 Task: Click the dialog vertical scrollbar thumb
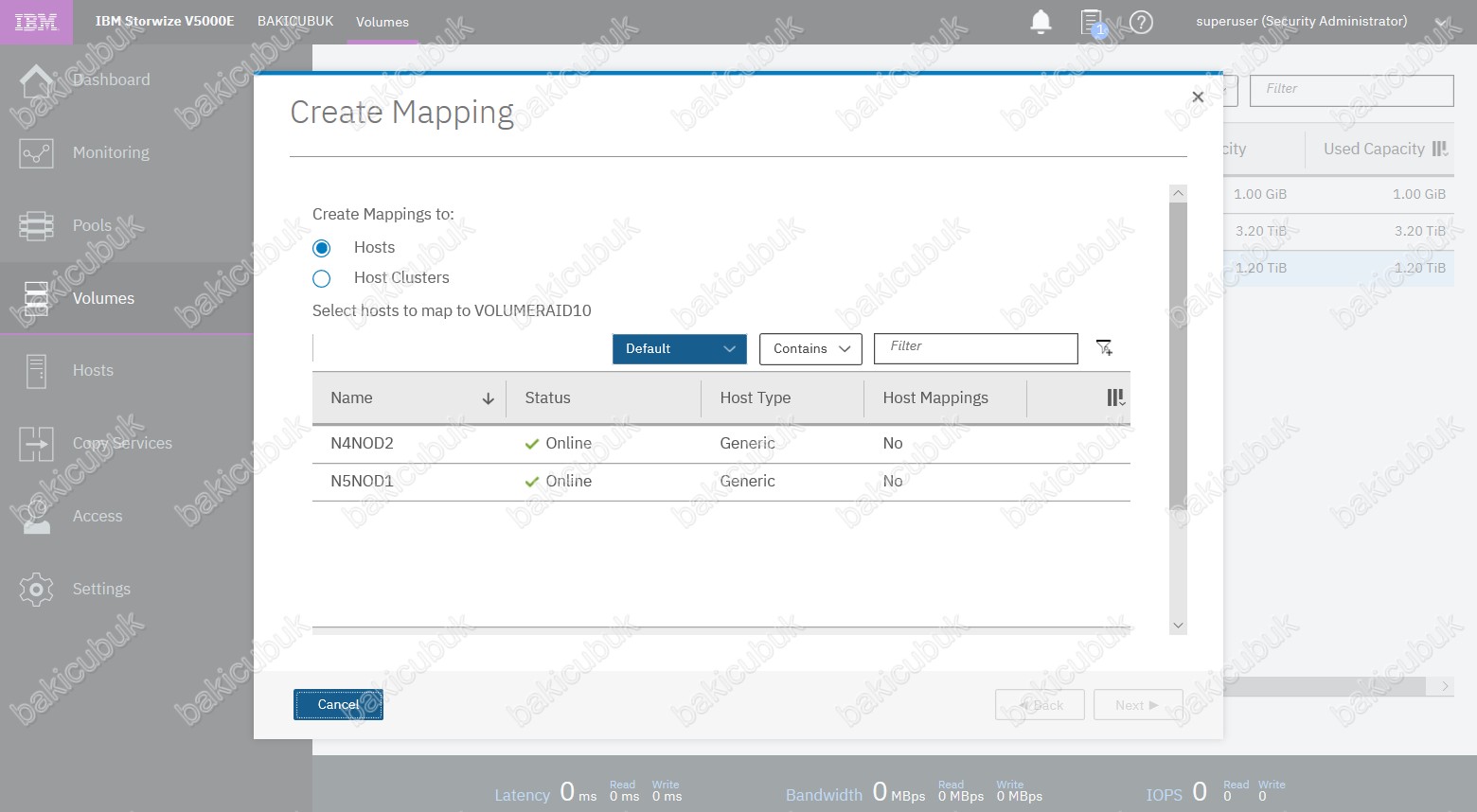pyautogui.click(x=1178, y=356)
